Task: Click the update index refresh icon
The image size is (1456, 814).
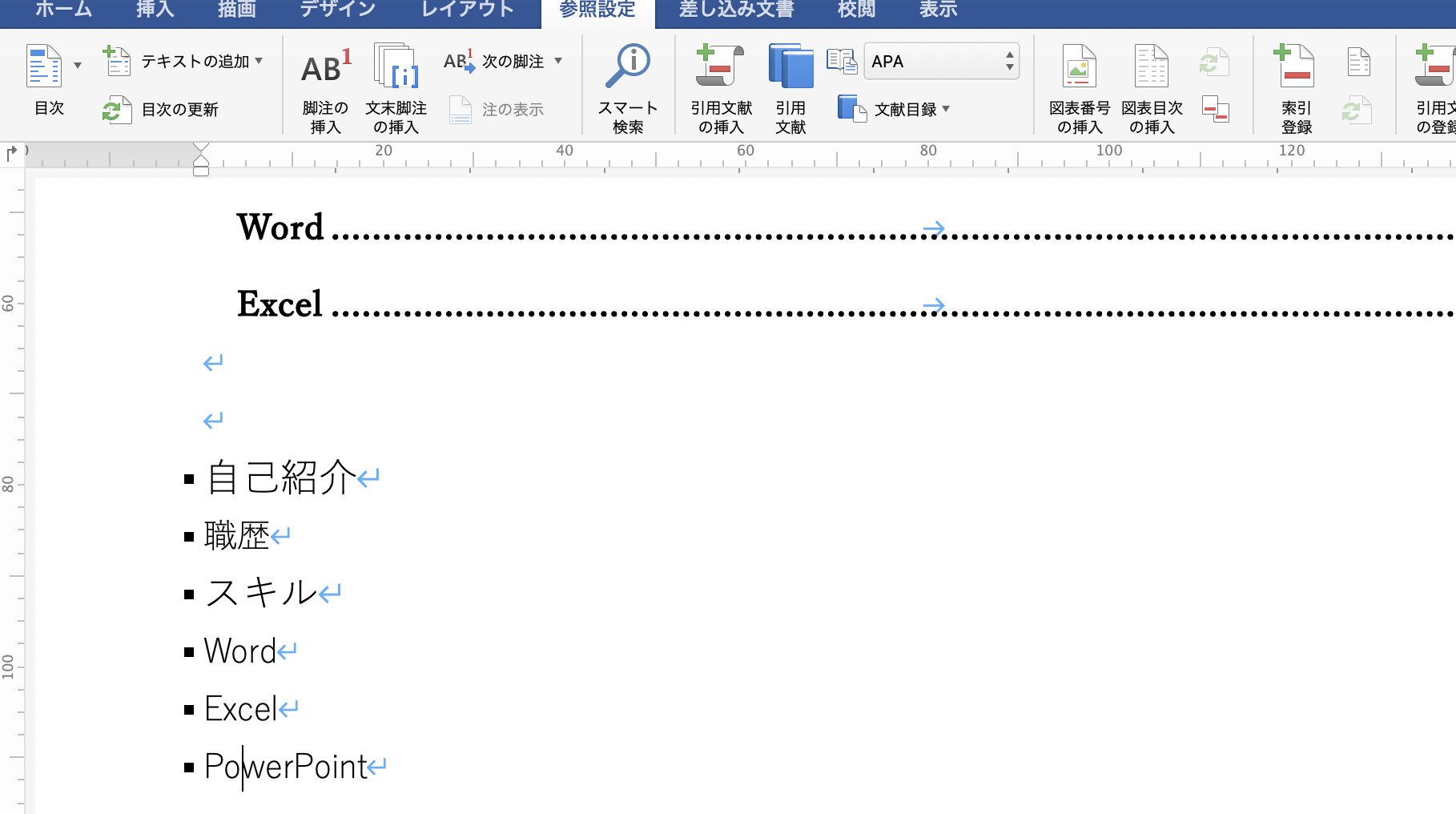Action: (x=1357, y=110)
